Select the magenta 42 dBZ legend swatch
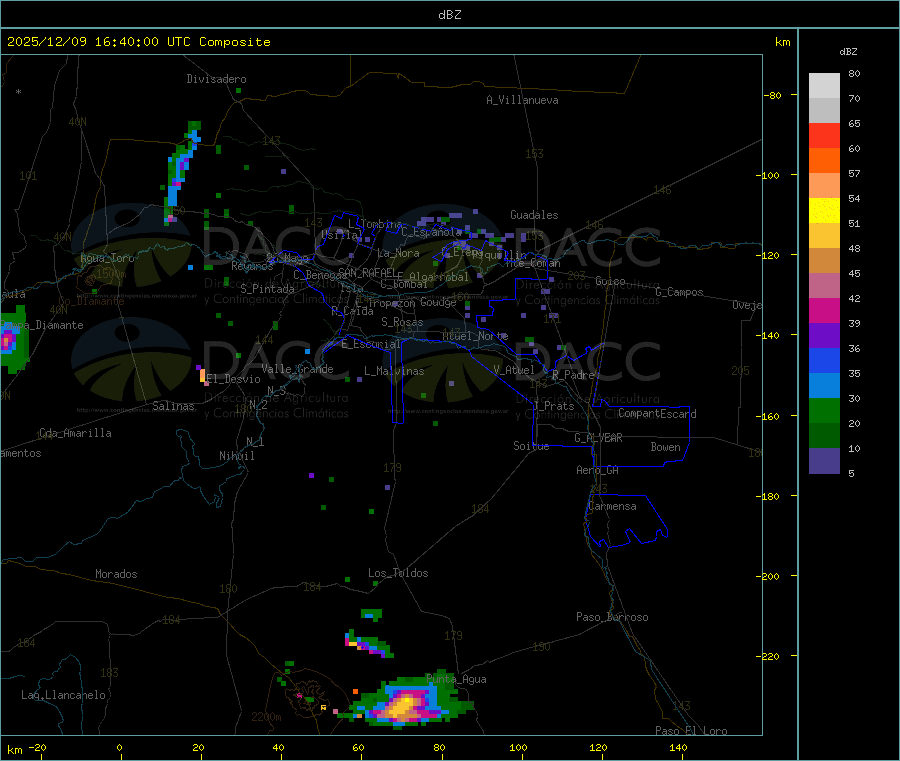Screen dimensions: 900x761 click(824, 310)
